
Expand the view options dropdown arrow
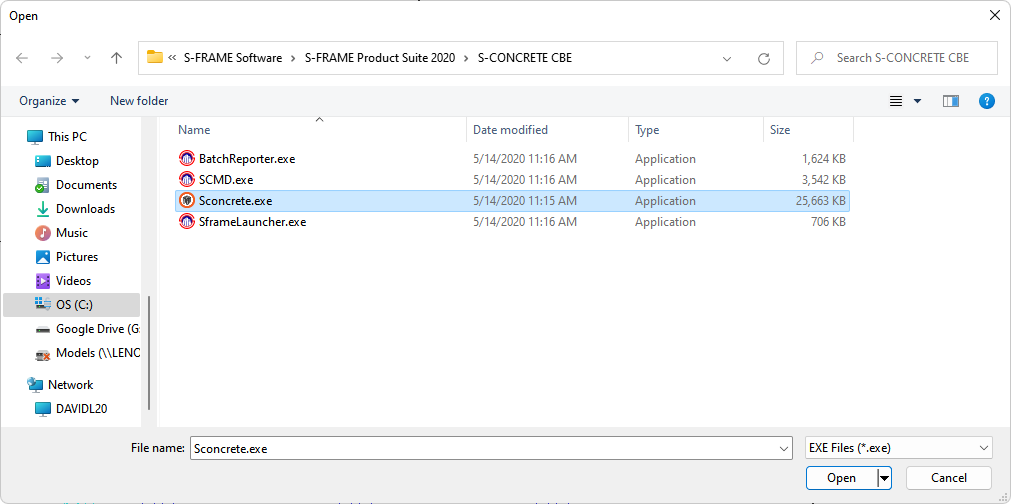click(917, 101)
